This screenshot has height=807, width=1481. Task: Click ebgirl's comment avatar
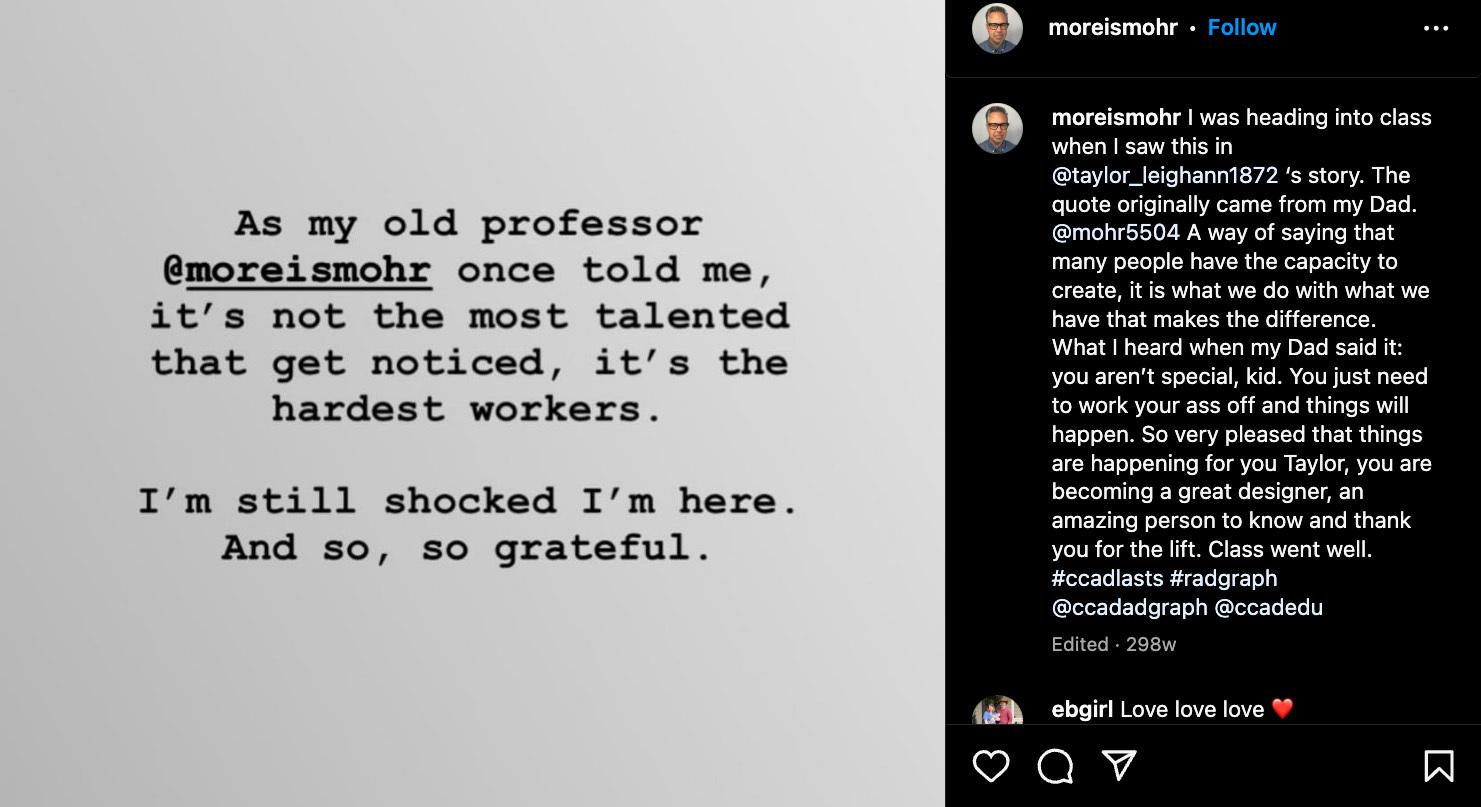coord(997,711)
